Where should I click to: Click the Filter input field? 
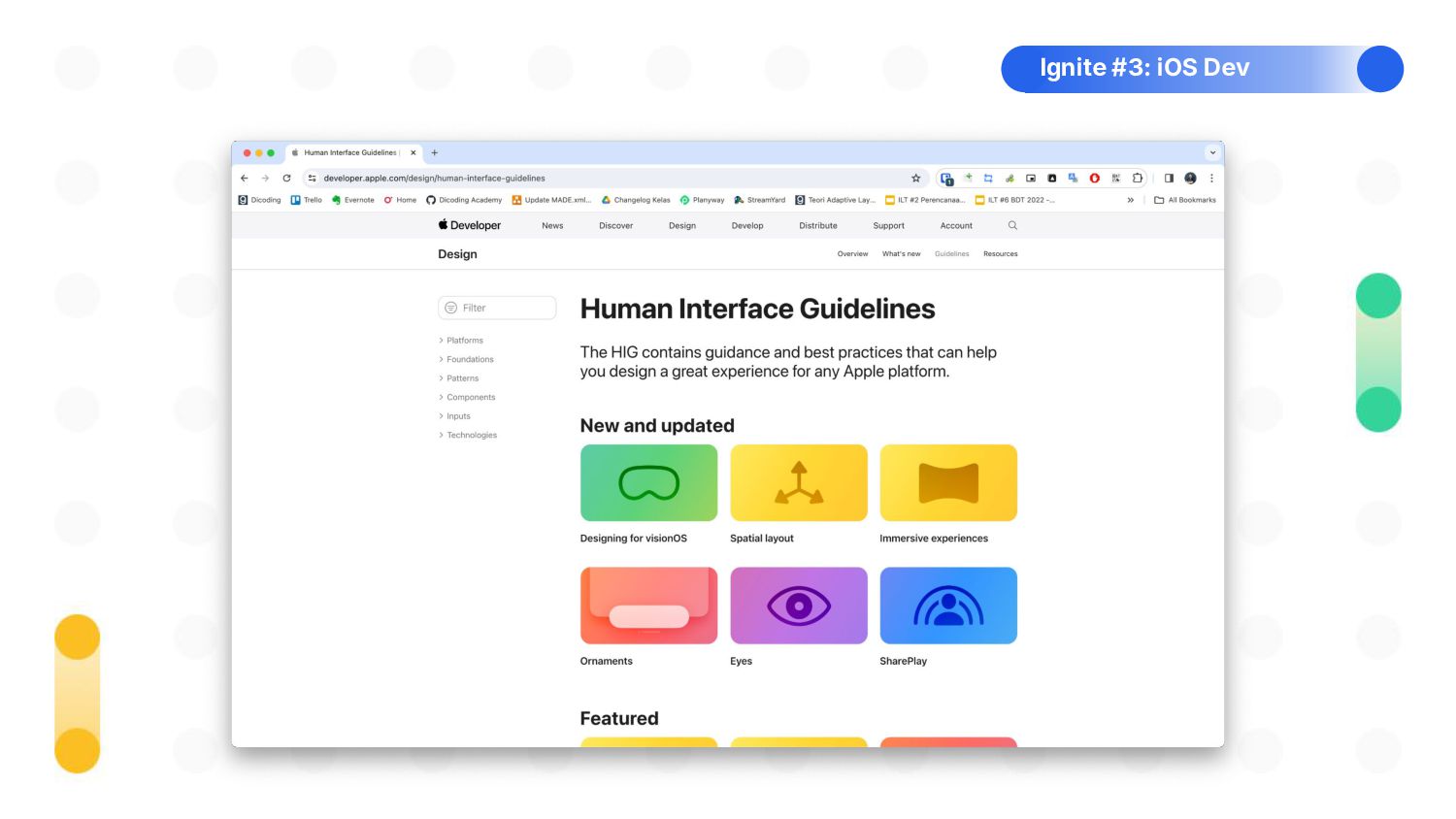coord(497,308)
